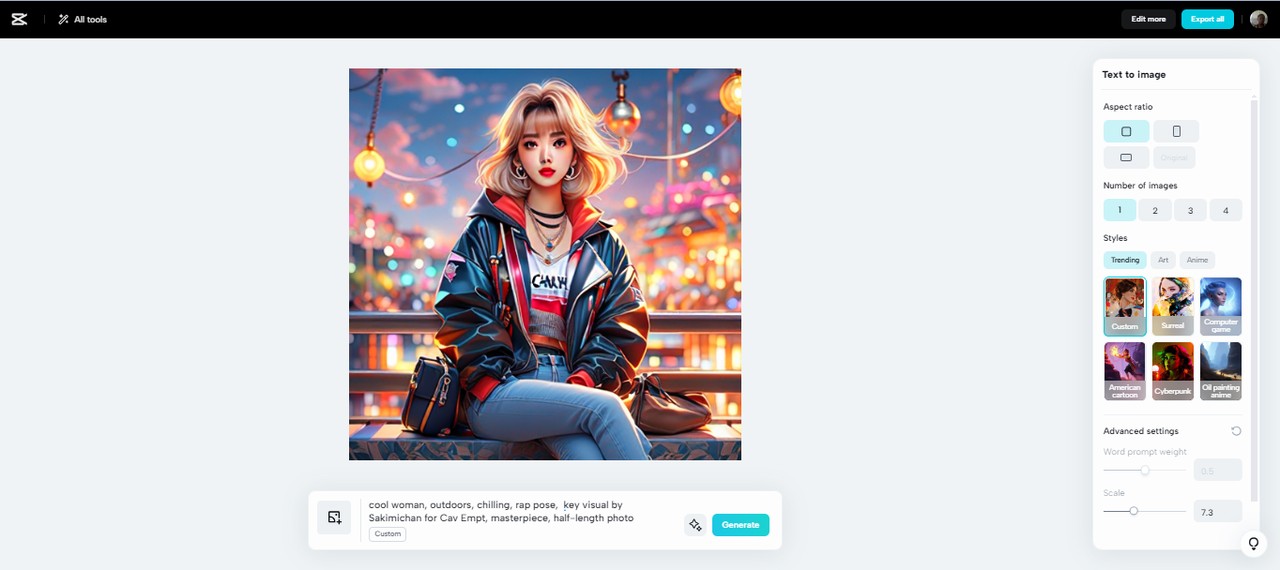Select the square aspect ratio
1280x570 pixels.
pyautogui.click(x=1126, y=131)
